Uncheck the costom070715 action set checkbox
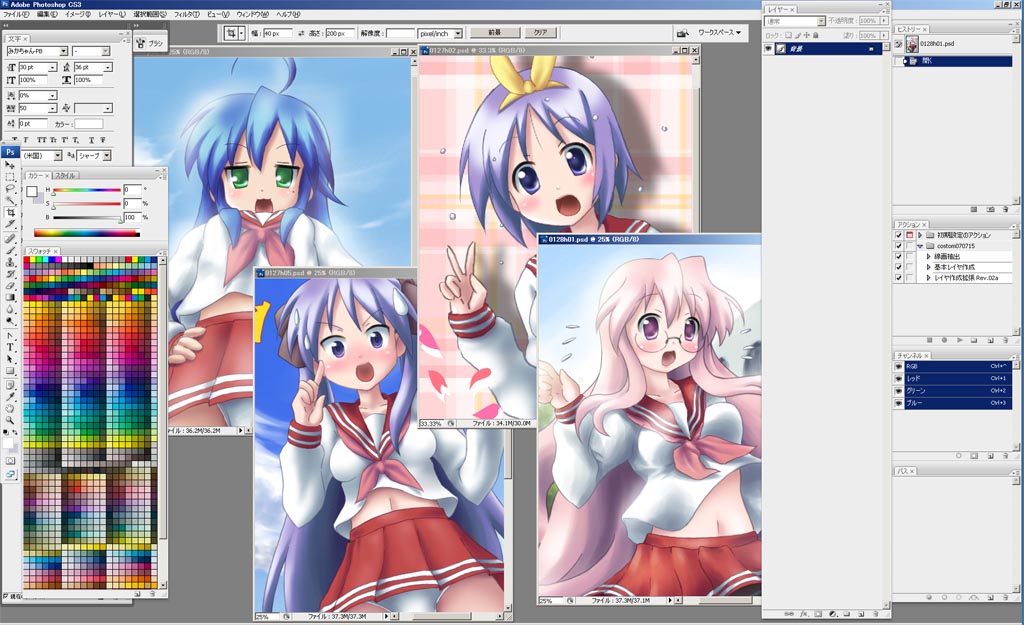Viewport: 1024px width, 625px height. (x=899, y=246)
